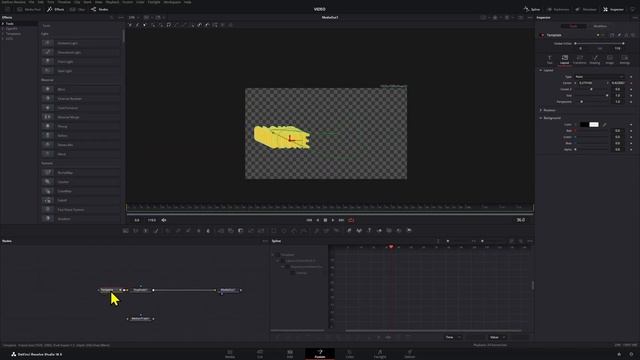Toggle the Spline panel button
Screen dimensions: 640x360
coord(532,9)
